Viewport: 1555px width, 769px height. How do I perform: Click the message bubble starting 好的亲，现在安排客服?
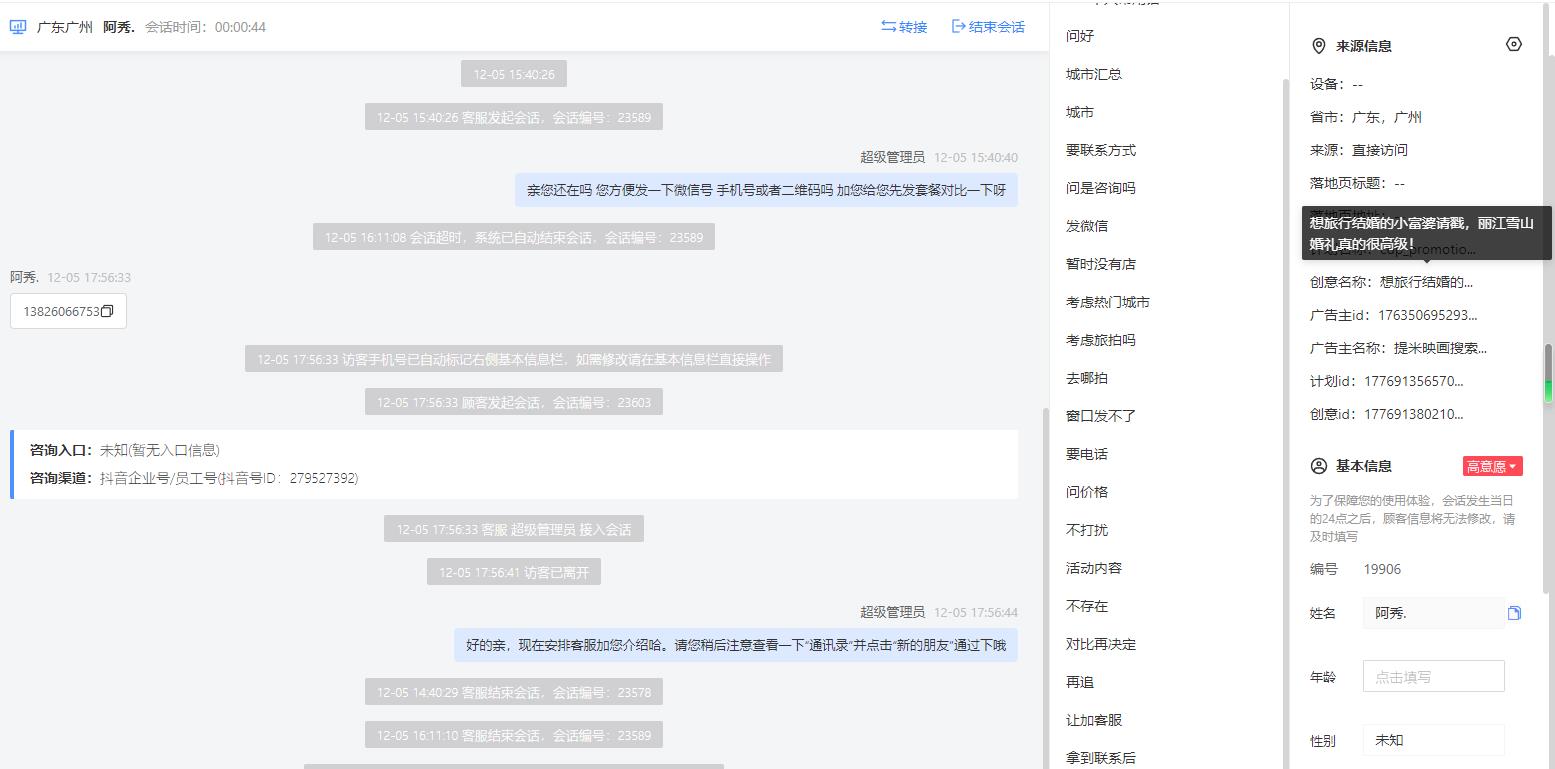tap(736, 645)
